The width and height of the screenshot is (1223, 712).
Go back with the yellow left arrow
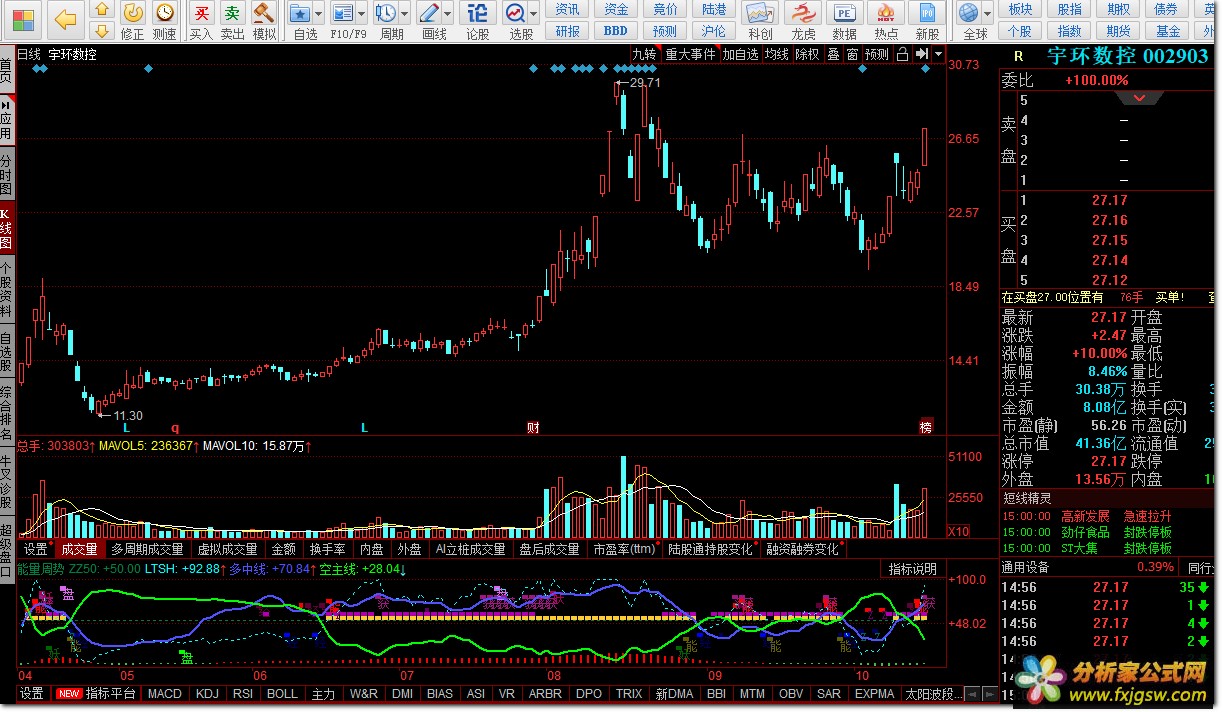[x=65, y=19]
